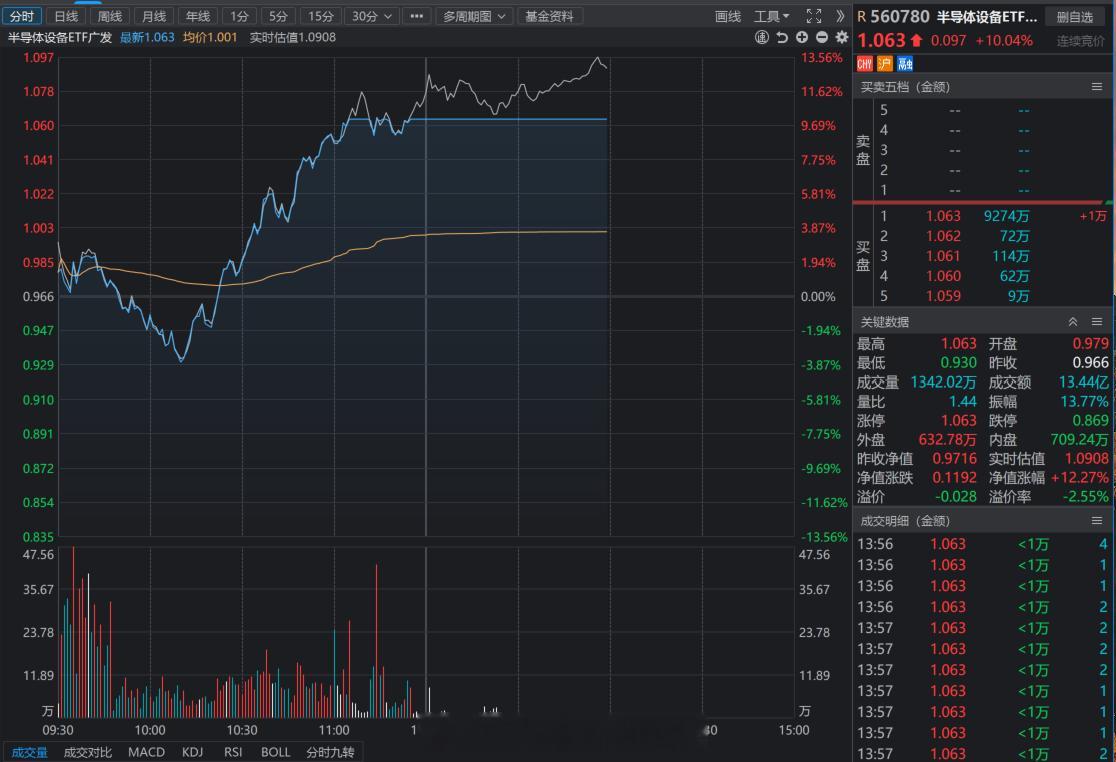The width and height of the screenshot is (1116, 762).
Task: Click the stock code 560780
Action: [900, 16]
